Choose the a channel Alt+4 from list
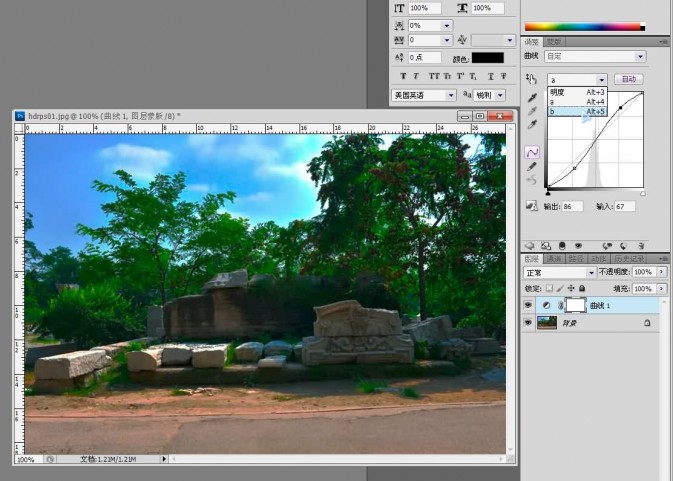Image resolution: width=673 pixels, height=481 pixels. pos(577,102)
